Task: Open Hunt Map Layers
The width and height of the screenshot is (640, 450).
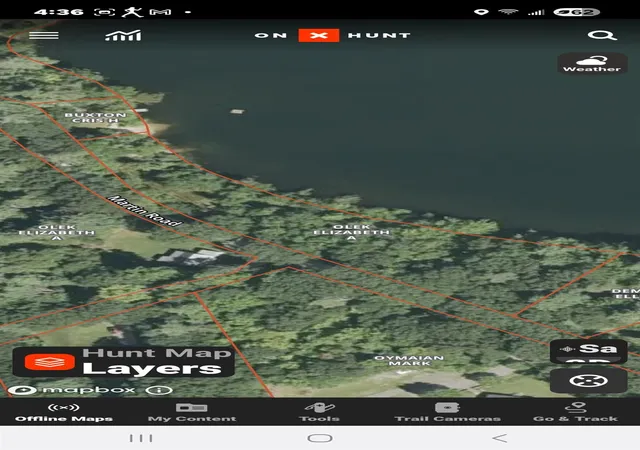Action: (124, 362)
